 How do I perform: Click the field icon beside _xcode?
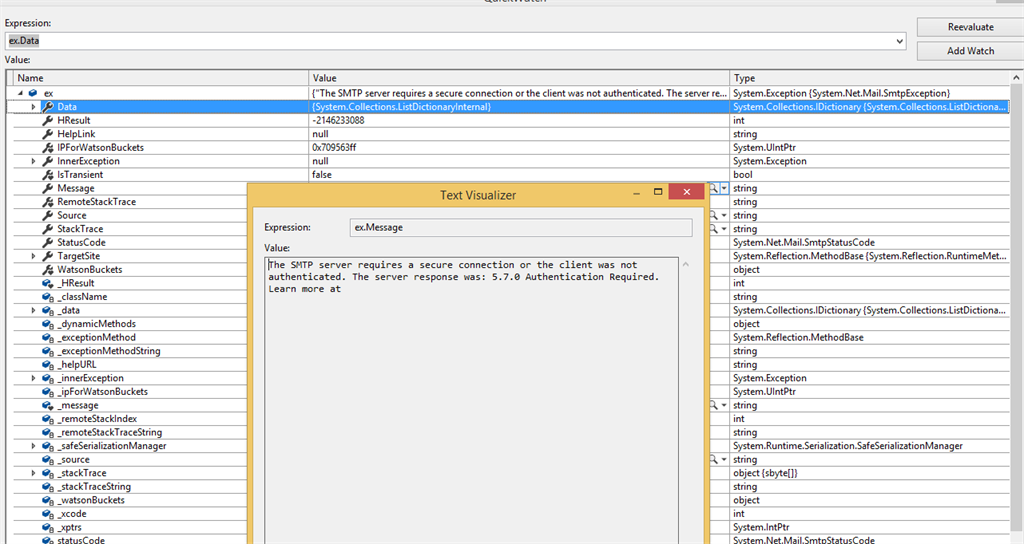point(48,514)
